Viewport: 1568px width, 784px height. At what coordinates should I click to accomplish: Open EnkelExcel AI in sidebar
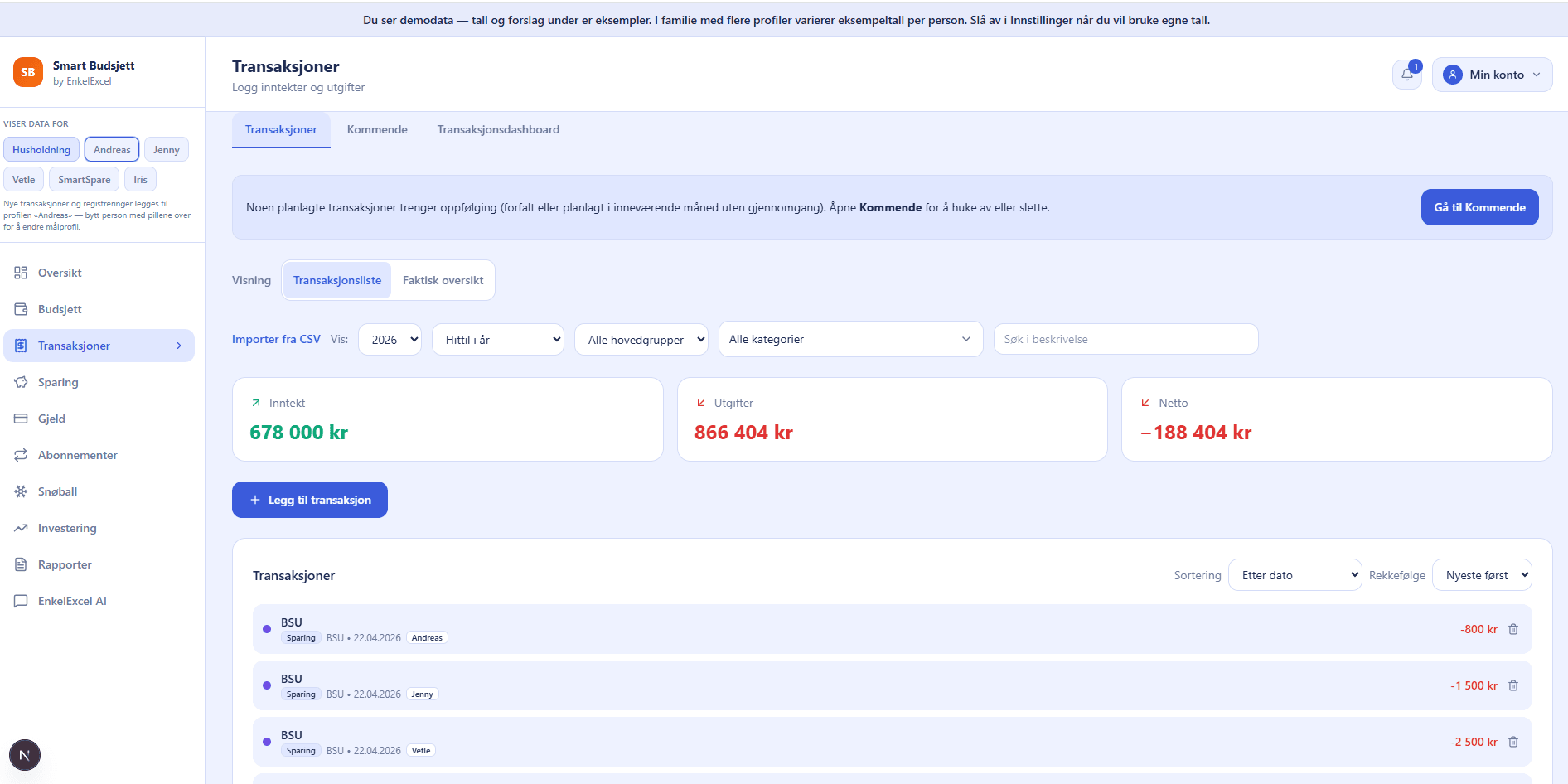(x=99, y=601)
